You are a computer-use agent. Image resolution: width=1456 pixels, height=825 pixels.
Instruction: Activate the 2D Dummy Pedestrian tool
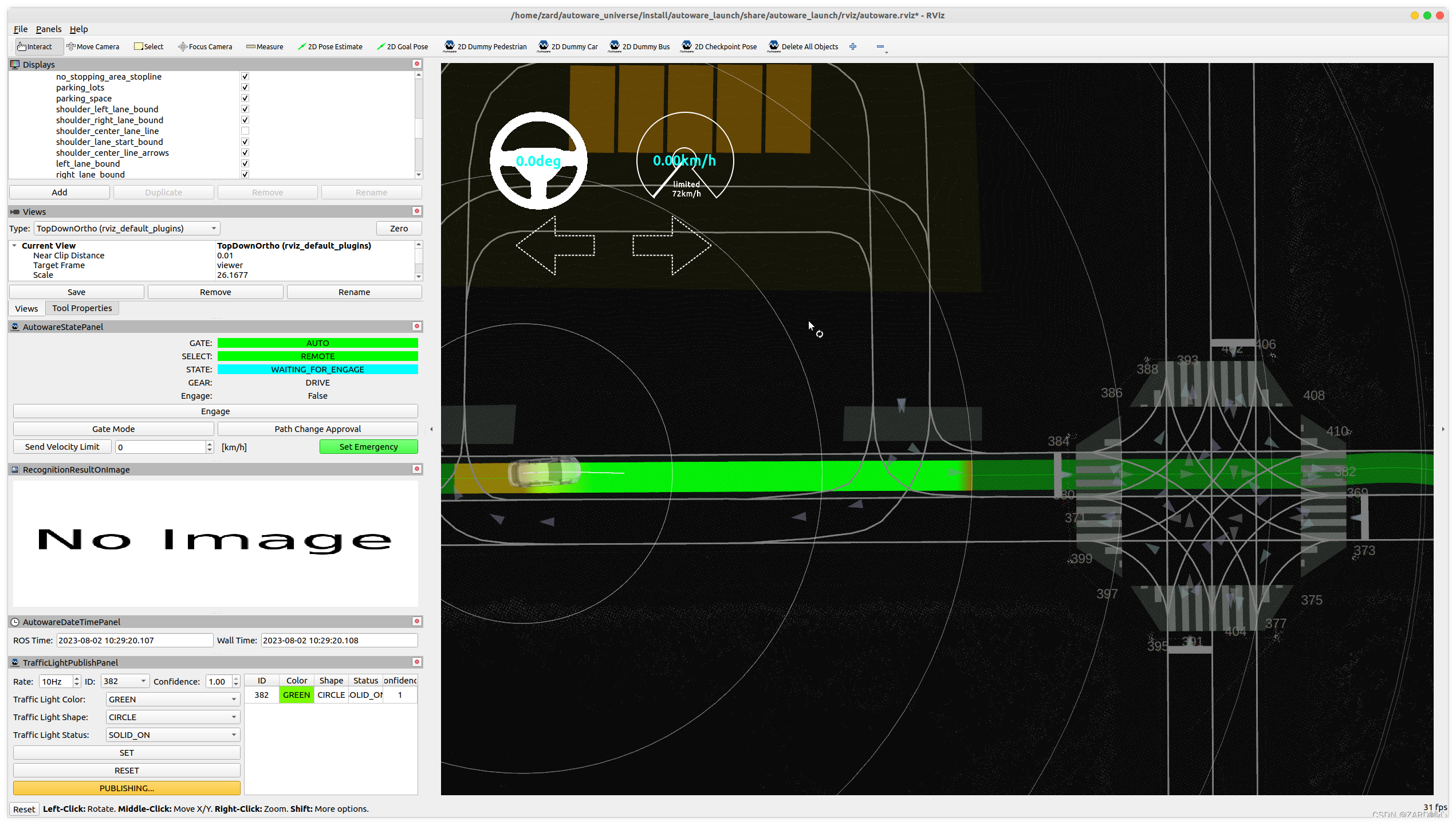coord(485,47)
